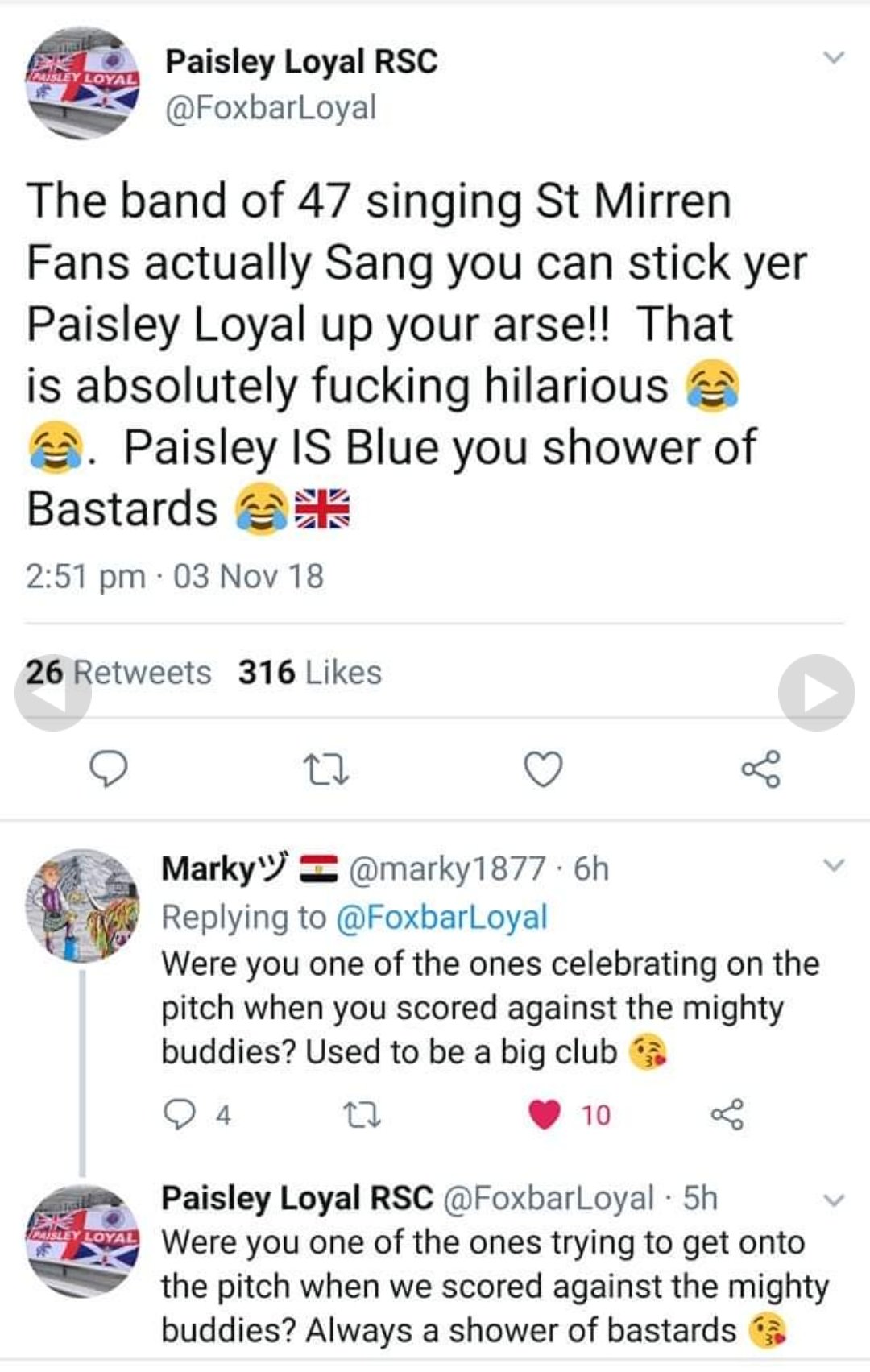Go to next image with right arrow

pyautogui.click(x=816, y=693)
